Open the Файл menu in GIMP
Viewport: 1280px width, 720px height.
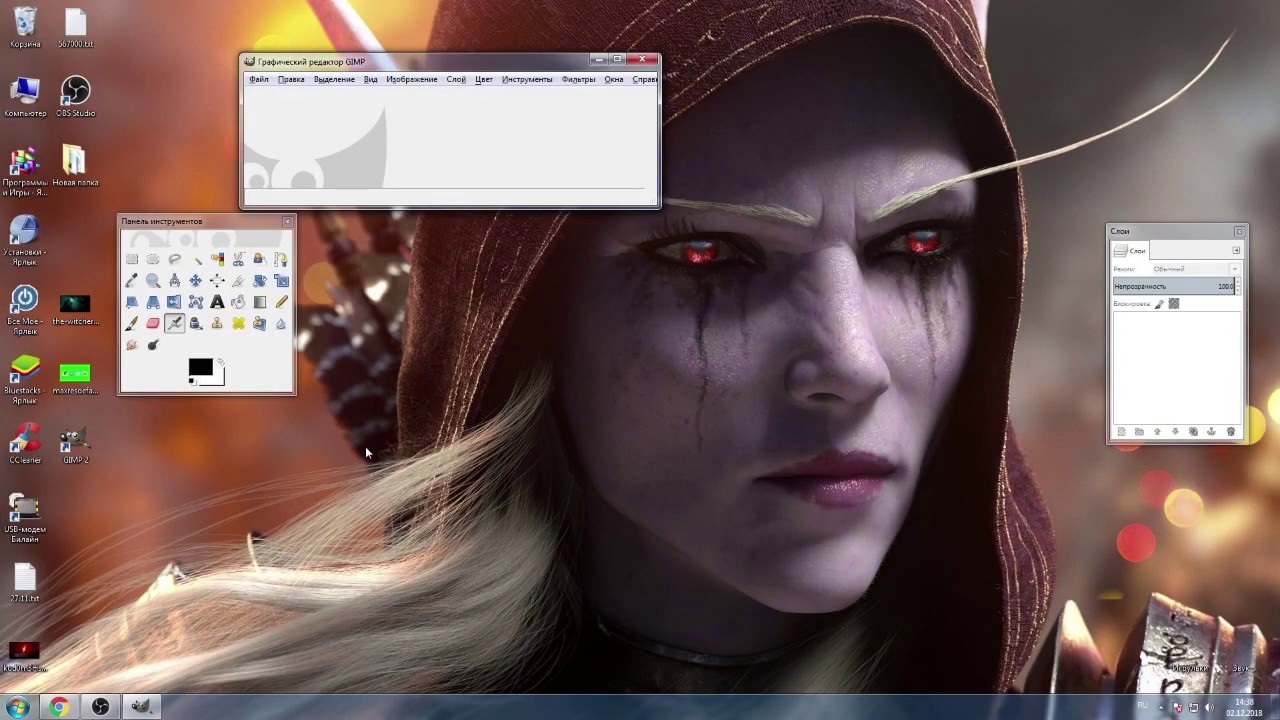[259, 79]
